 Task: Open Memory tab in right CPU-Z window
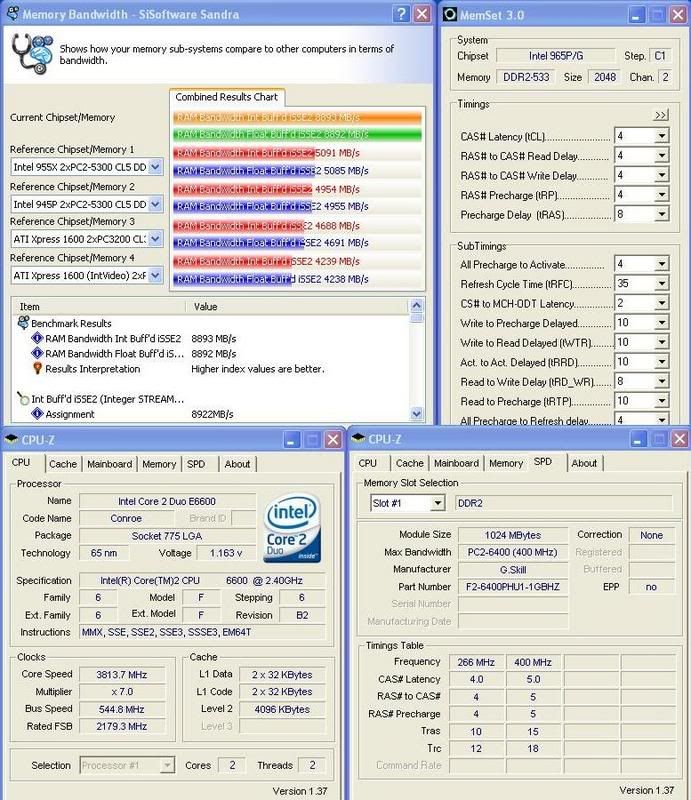click(506, 463)
